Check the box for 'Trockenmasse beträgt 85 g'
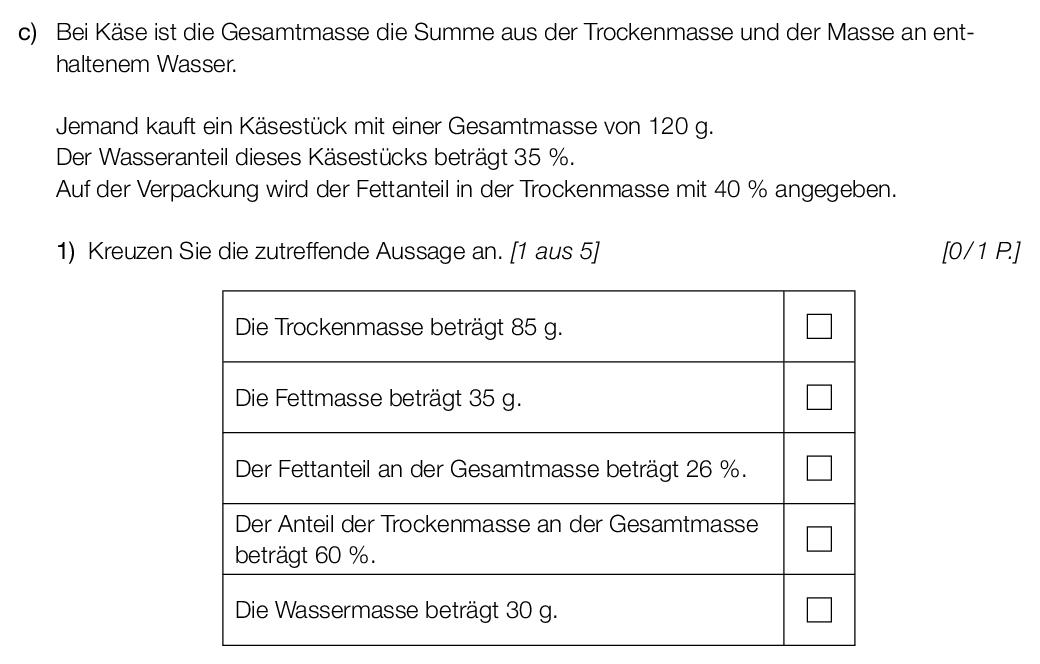 [819, 326]
